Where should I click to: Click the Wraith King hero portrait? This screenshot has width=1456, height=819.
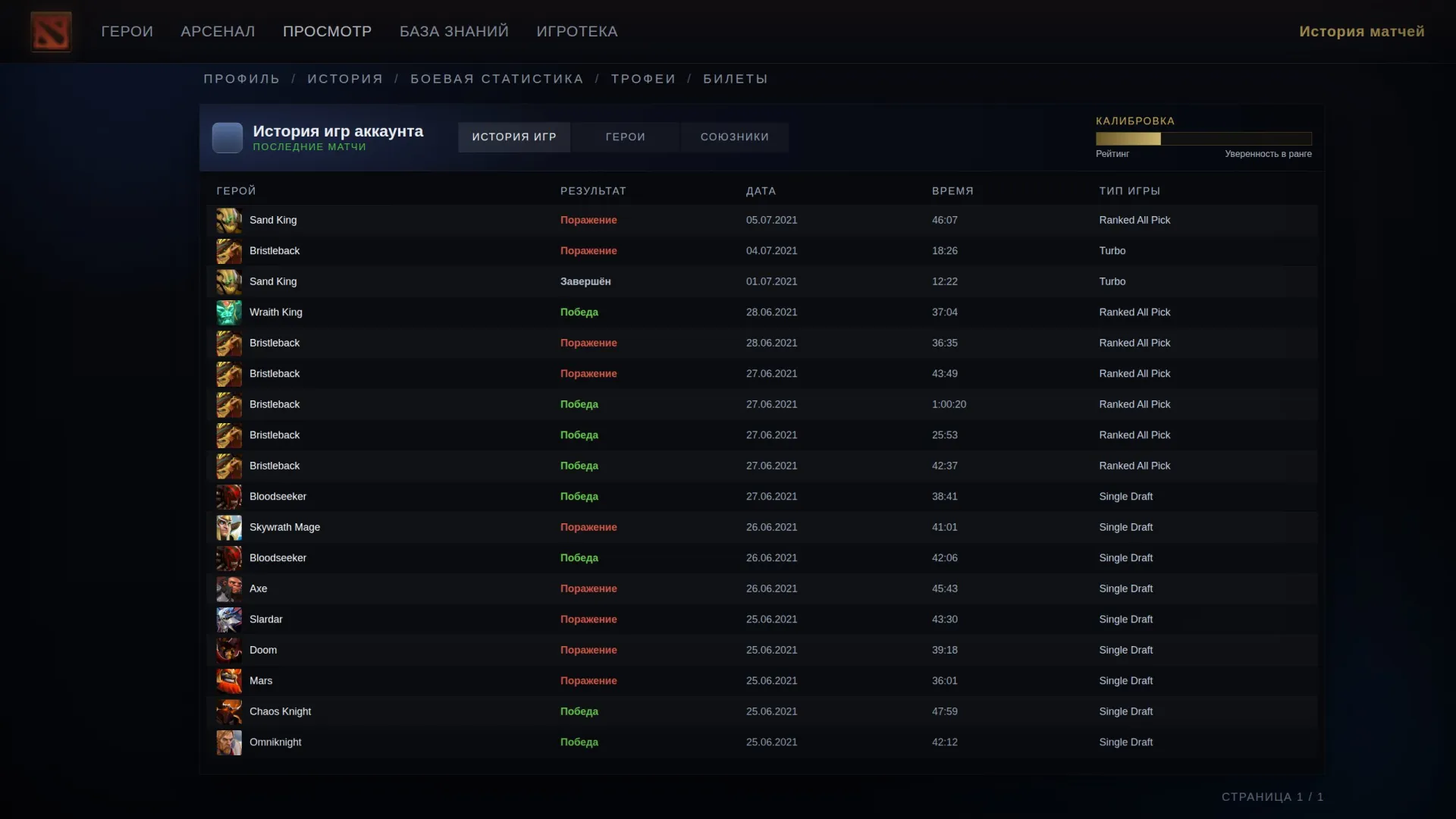coord(229,312)
